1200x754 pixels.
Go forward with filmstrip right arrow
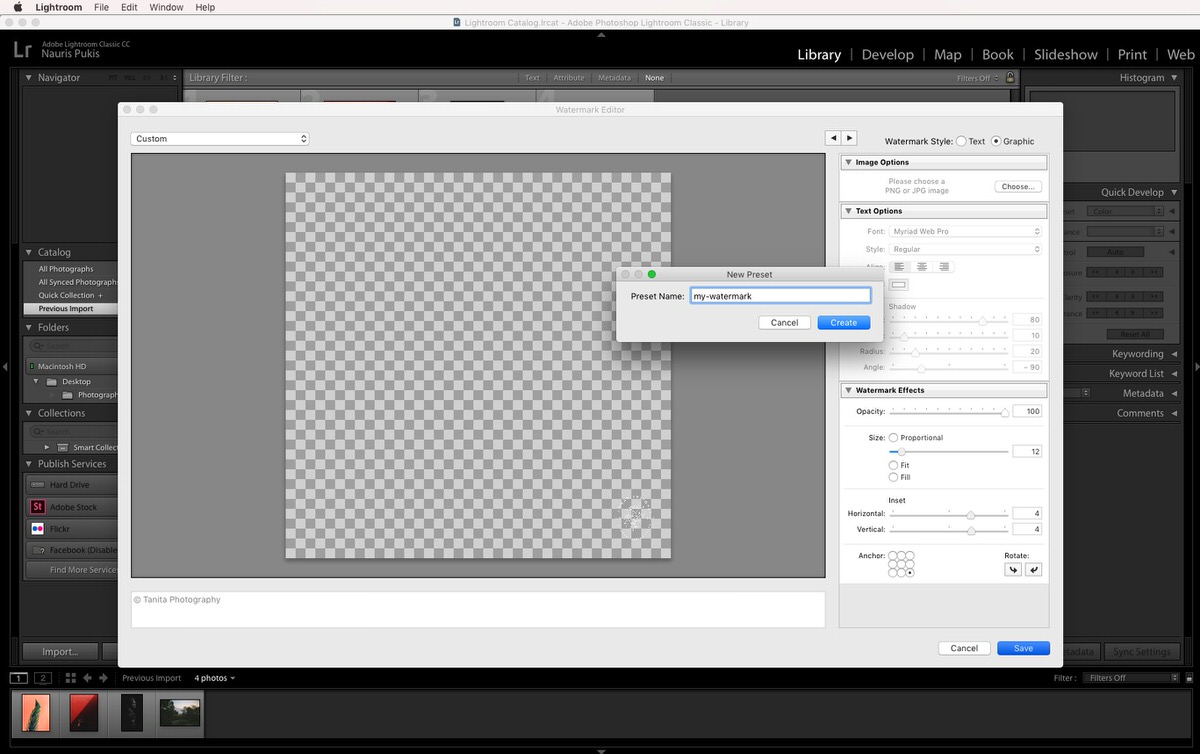pyautogui.click(x=103, y=678)
